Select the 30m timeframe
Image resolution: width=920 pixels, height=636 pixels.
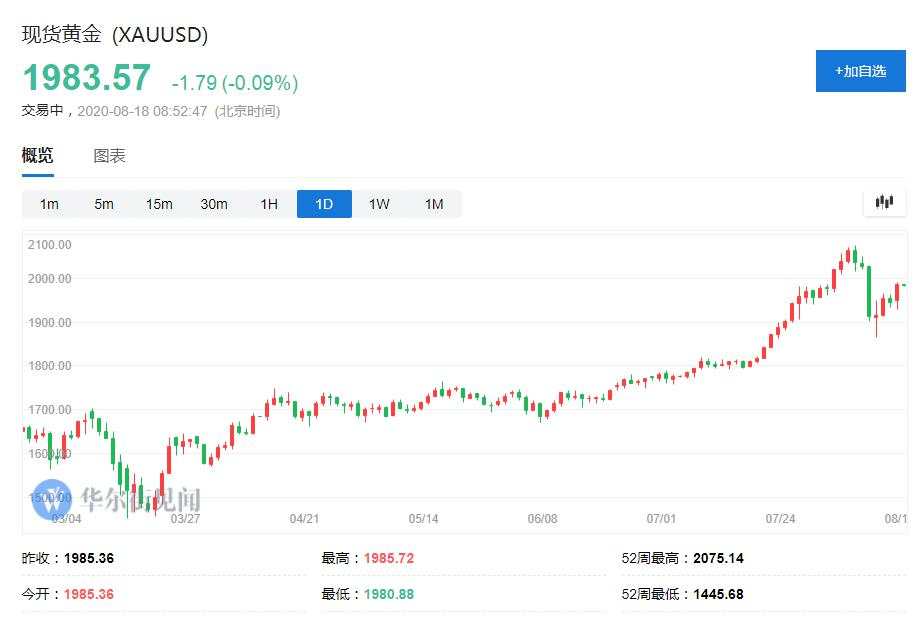pos(214,204)
